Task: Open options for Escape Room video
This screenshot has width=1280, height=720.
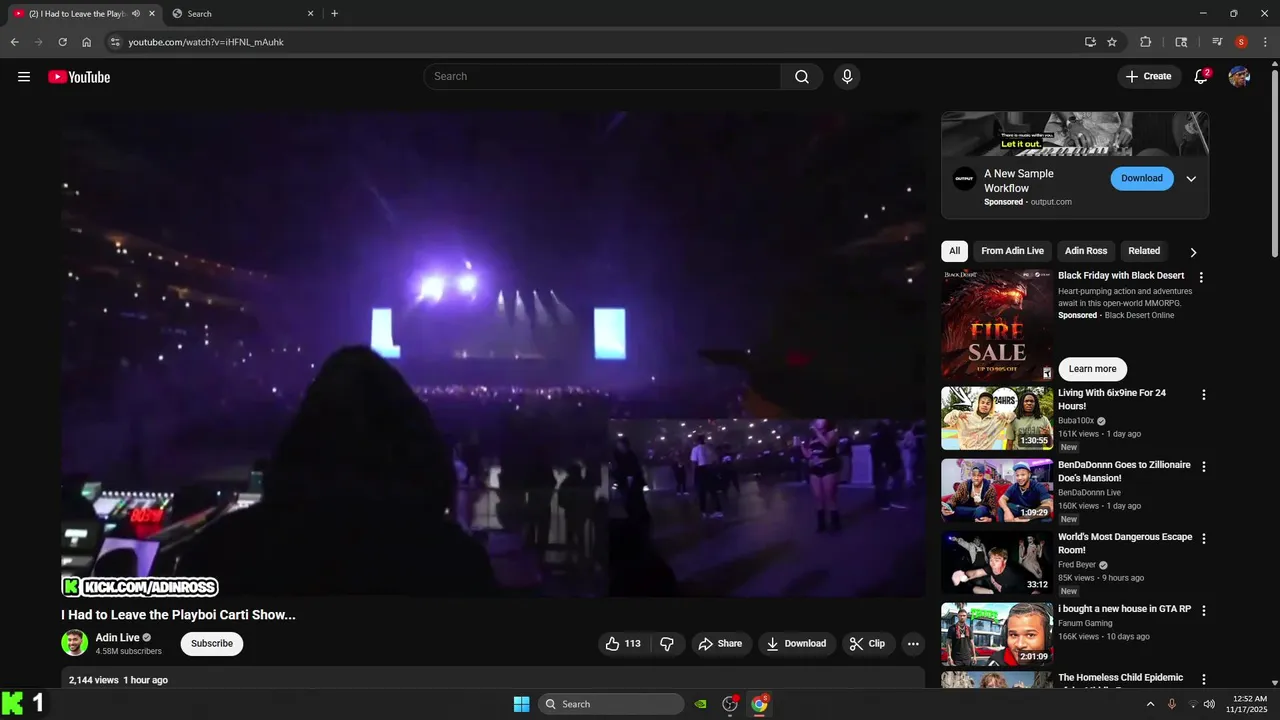Action: [x=1203, y=539]
